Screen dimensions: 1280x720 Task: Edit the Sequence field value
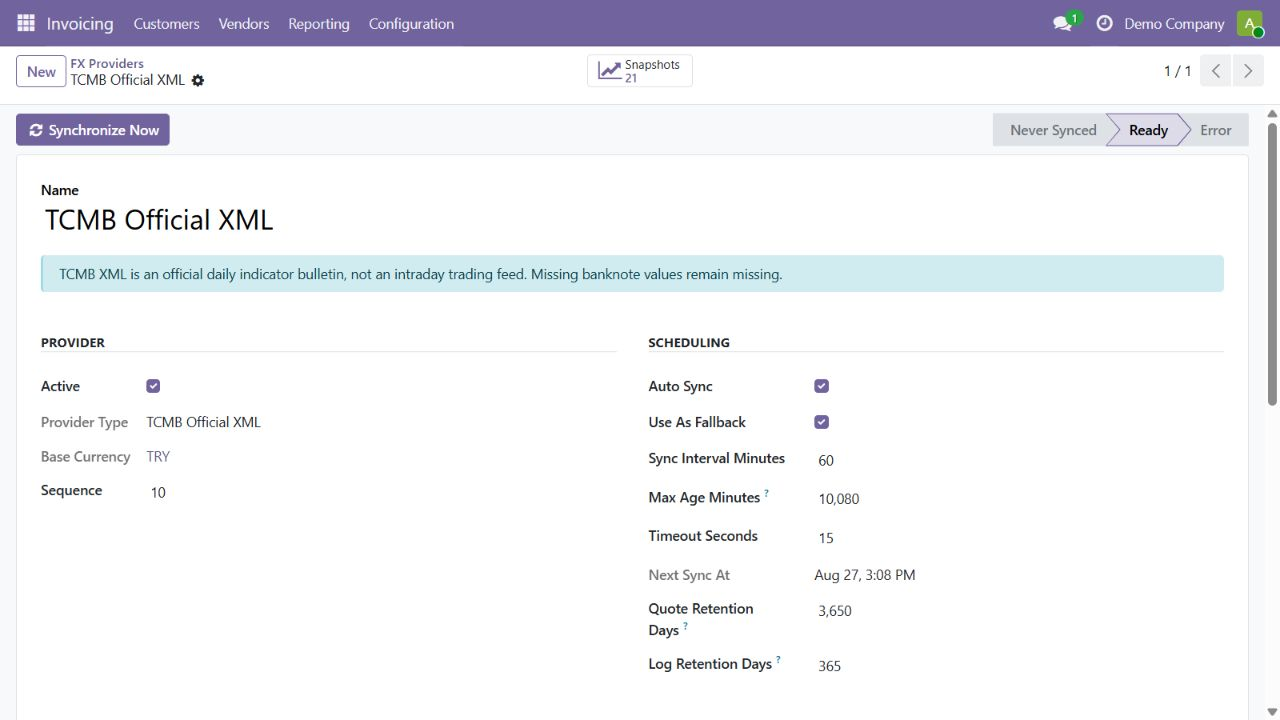tap(381, 492)
